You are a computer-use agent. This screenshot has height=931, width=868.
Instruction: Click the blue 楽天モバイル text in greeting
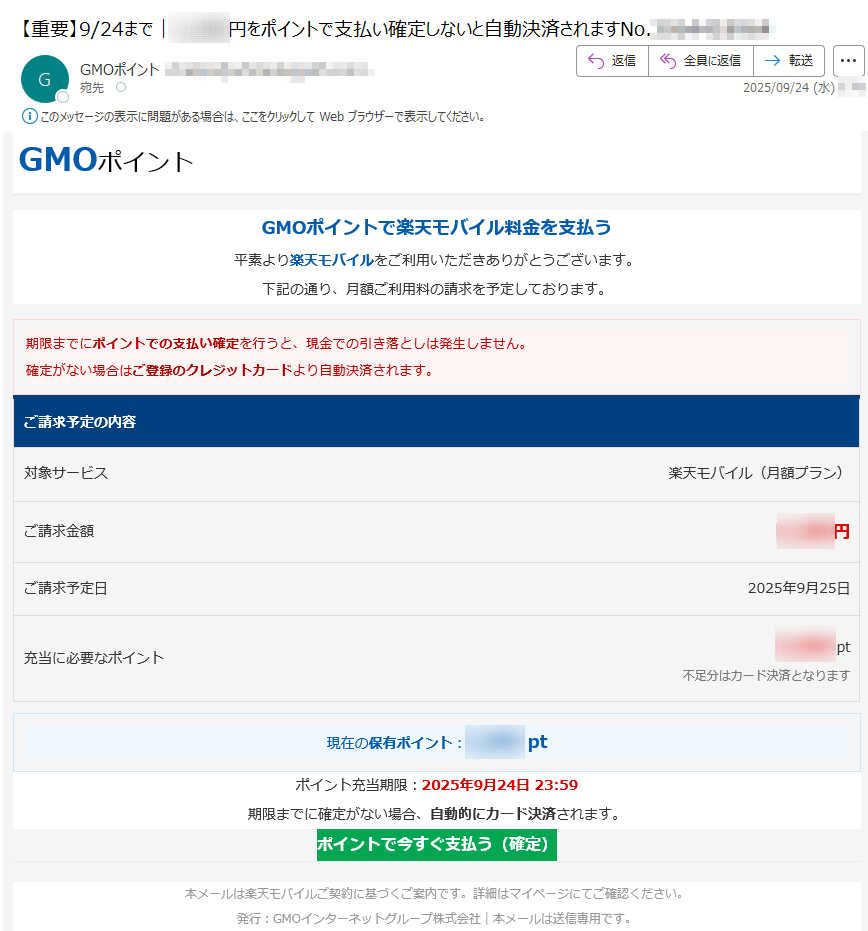pos(331,260)
